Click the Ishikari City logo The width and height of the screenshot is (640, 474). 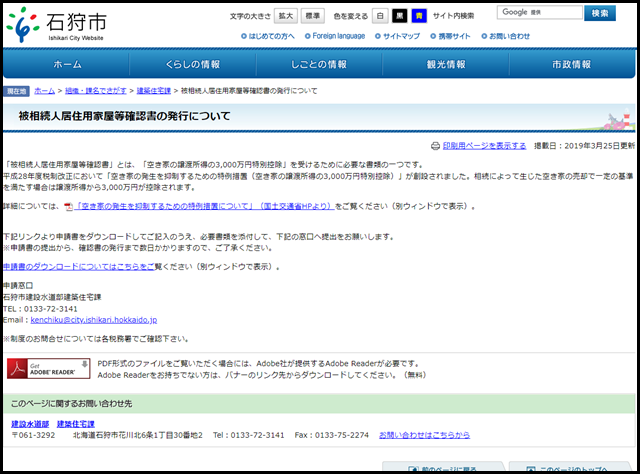57,24
